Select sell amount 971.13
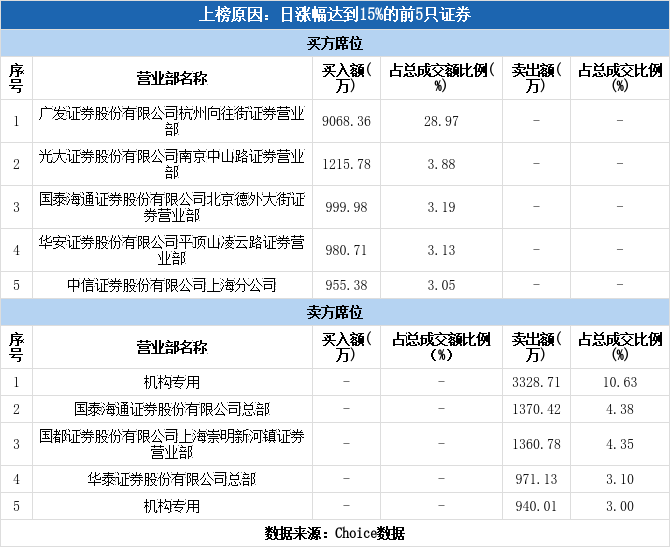 click(536, 479)
